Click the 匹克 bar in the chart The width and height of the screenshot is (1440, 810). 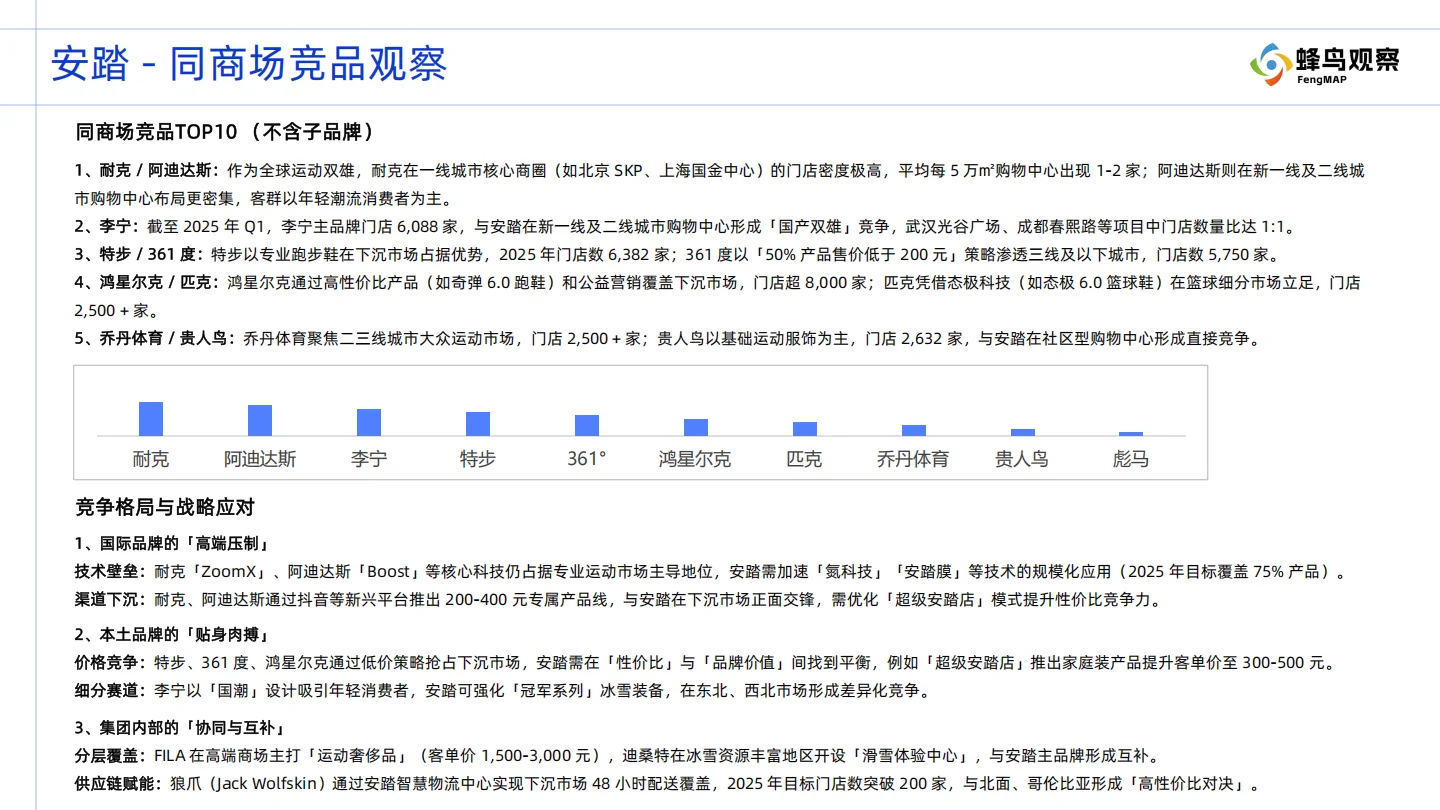805,429
